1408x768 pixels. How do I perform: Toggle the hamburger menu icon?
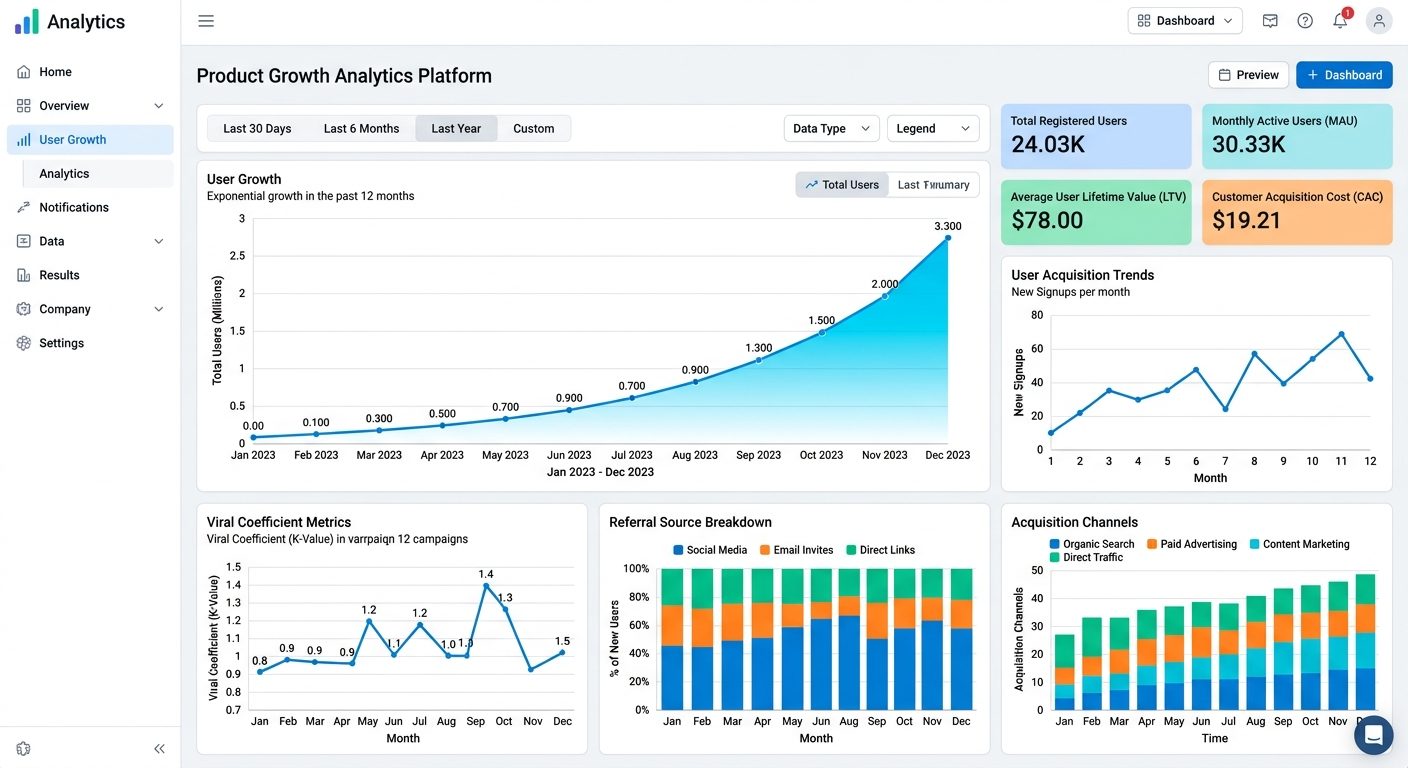coord(206,21)
